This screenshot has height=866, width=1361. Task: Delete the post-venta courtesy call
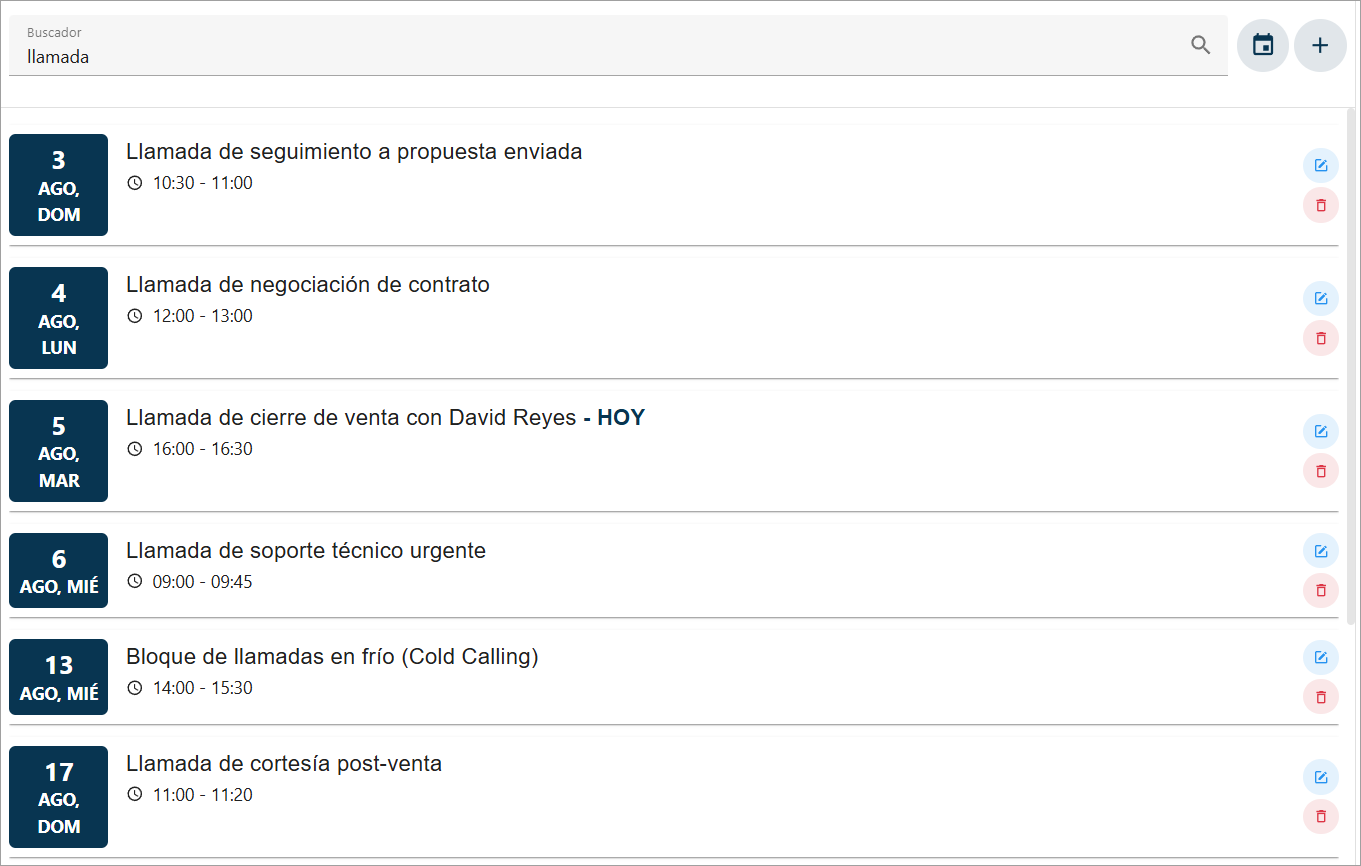coord(1320,817)
